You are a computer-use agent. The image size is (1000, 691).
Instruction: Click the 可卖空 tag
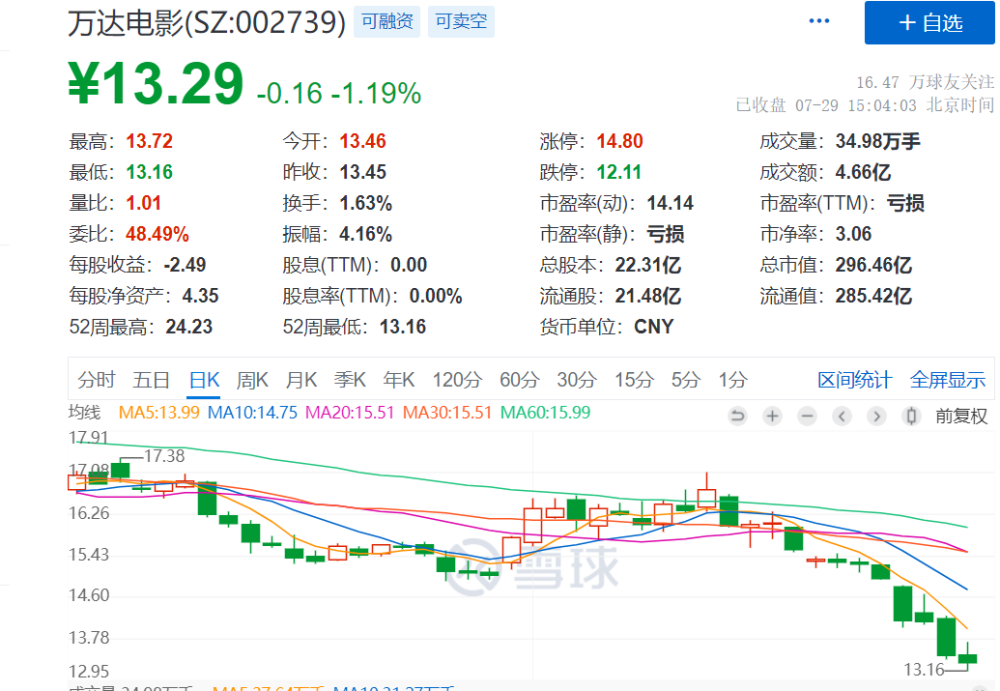[461, 22]
